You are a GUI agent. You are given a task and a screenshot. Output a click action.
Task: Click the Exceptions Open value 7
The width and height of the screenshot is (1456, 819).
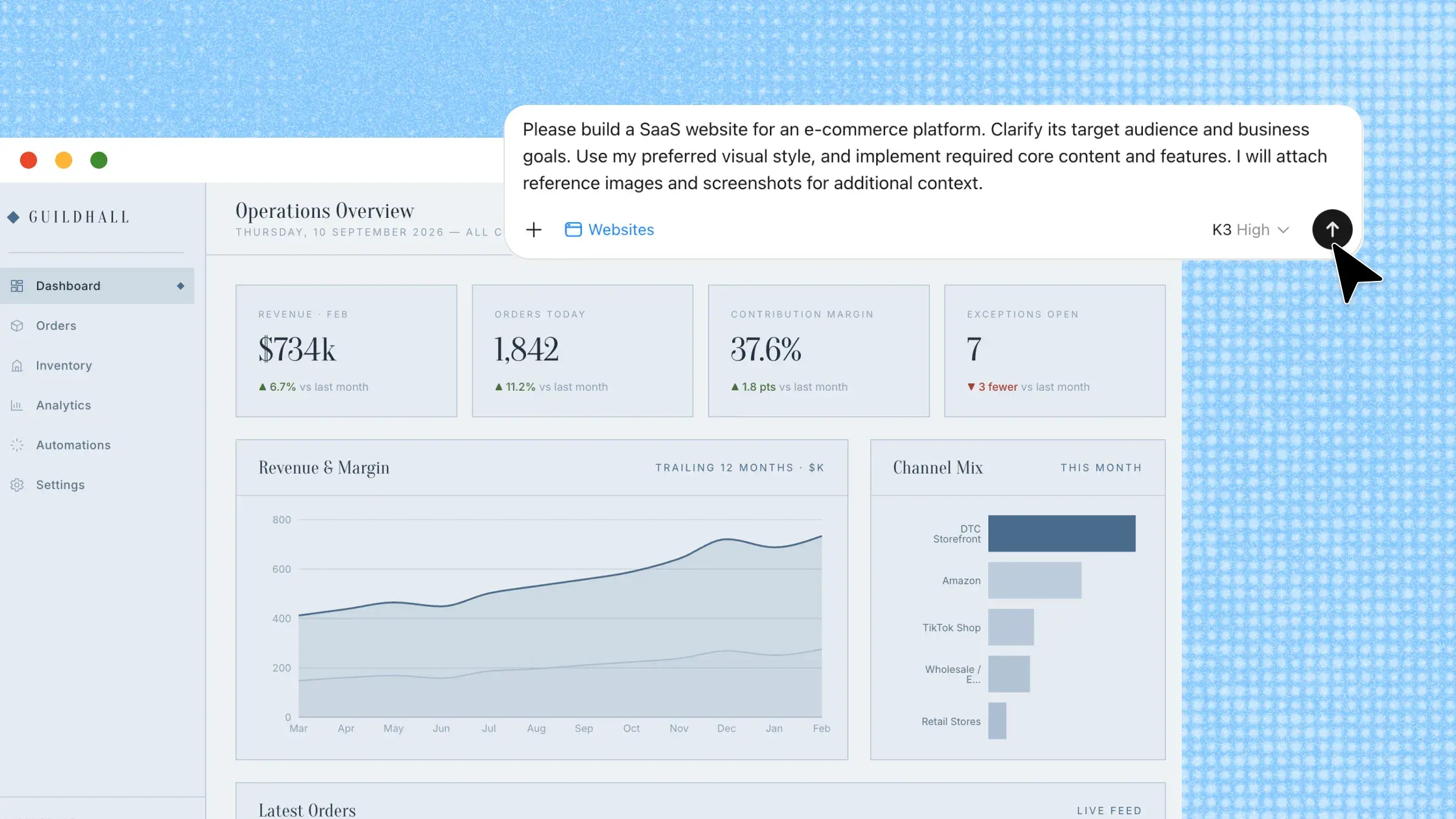(x=974, y=349)
